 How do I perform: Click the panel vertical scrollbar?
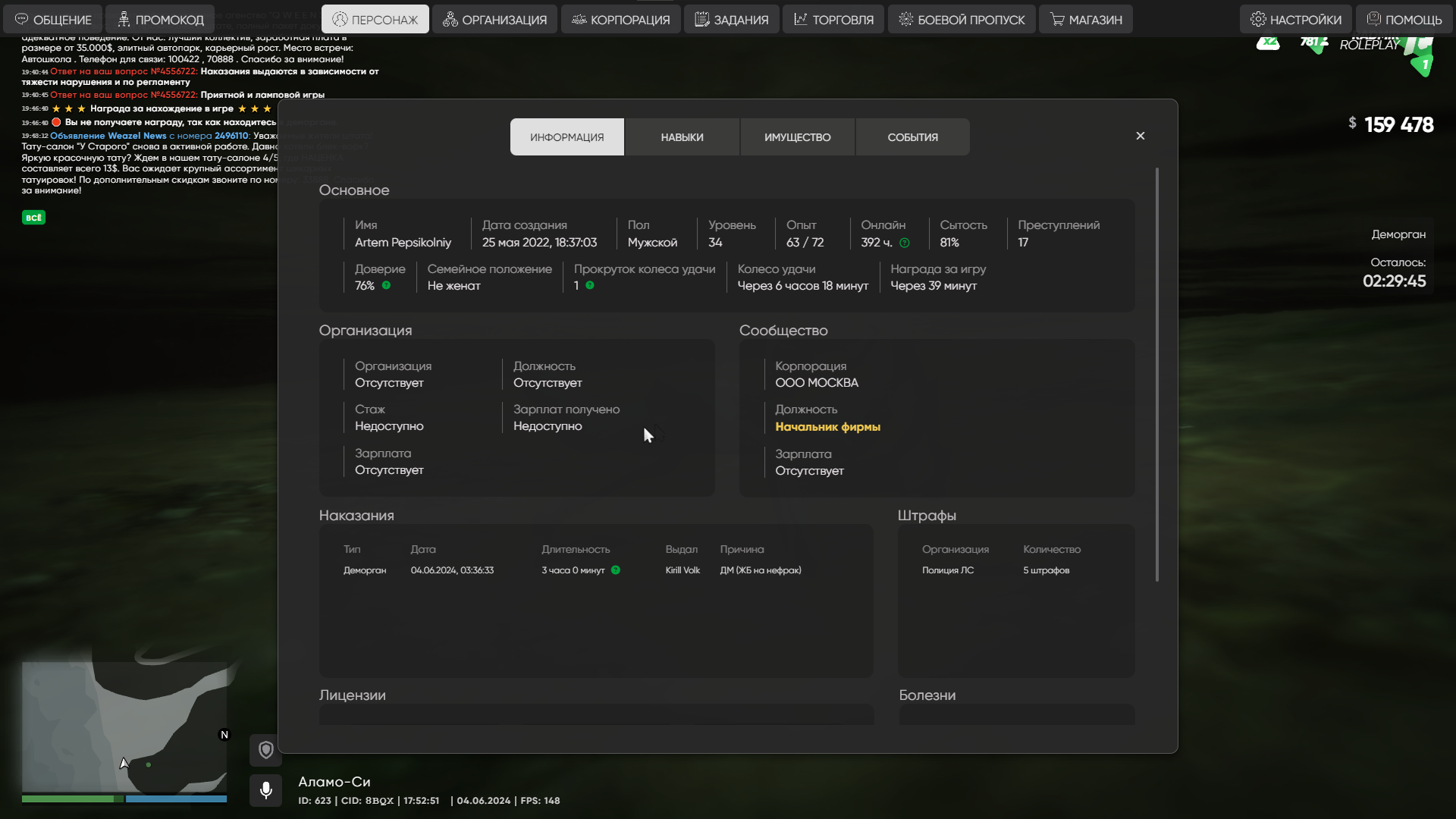(x=1156, y=375)
